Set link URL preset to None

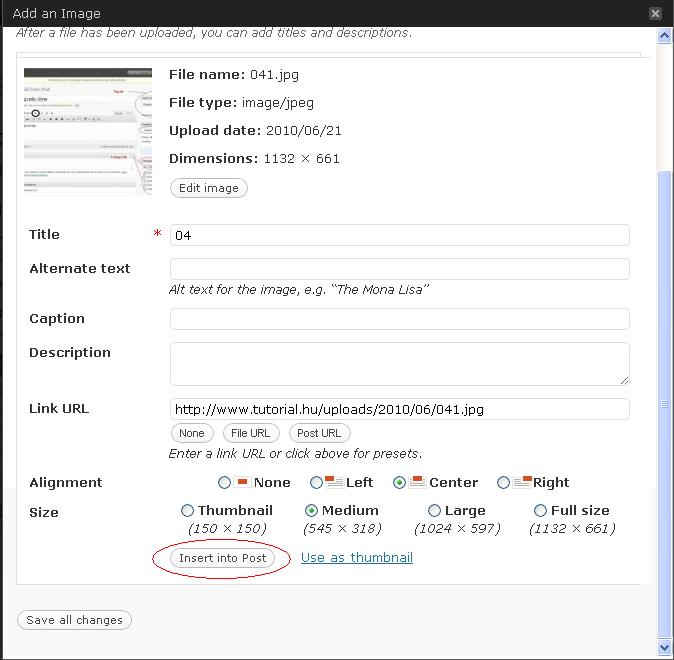[191, 433]
